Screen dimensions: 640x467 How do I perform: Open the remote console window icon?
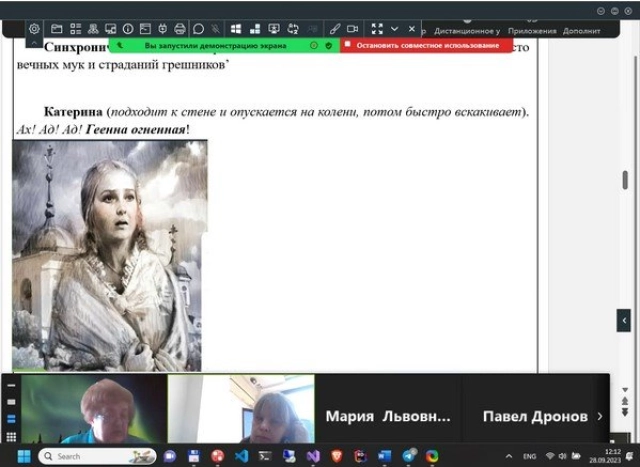pos(145,29)
